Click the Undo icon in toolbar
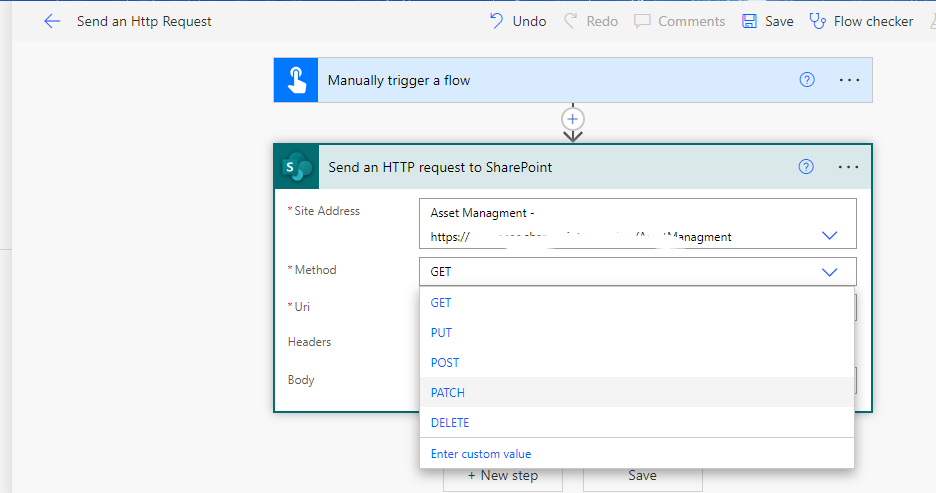The height and width of the screenshot is (493, 936). 497,21
